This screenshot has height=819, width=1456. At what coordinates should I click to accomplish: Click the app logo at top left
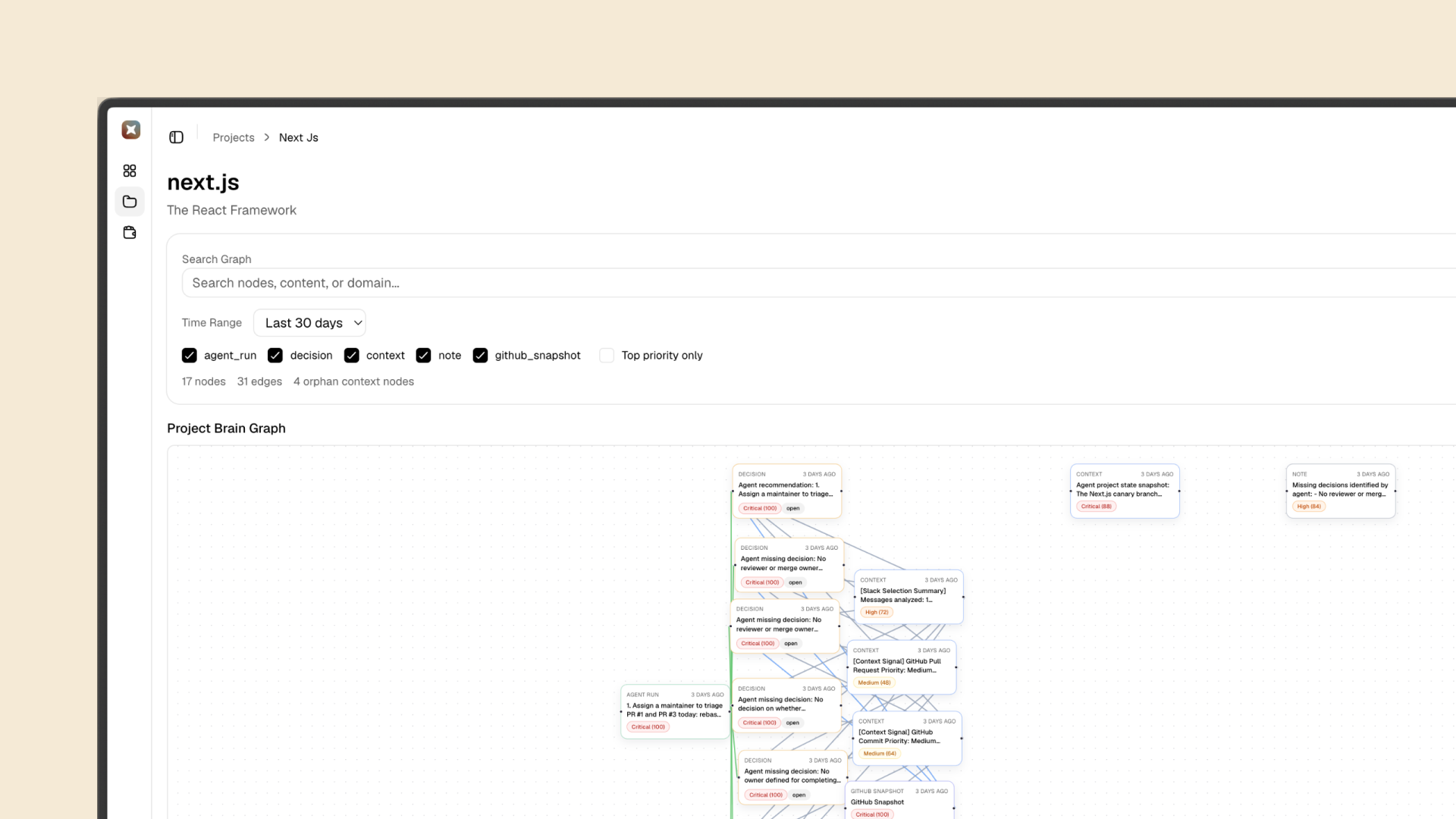[130, 130]
